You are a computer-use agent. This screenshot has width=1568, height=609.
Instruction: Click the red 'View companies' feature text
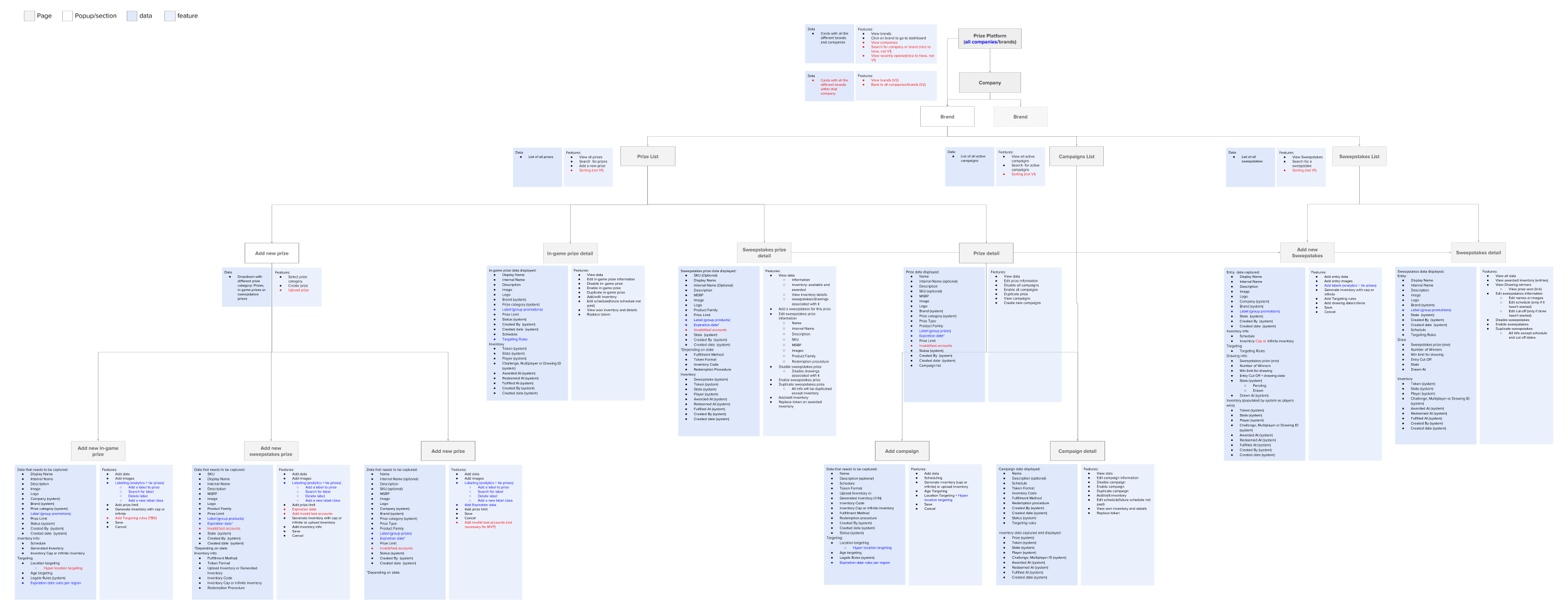tap(884, 43)
